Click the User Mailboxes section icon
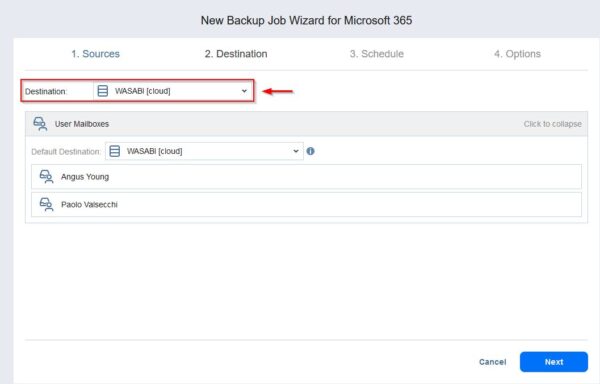The height and width of the screenshot is (384, 600). (40, 124)
